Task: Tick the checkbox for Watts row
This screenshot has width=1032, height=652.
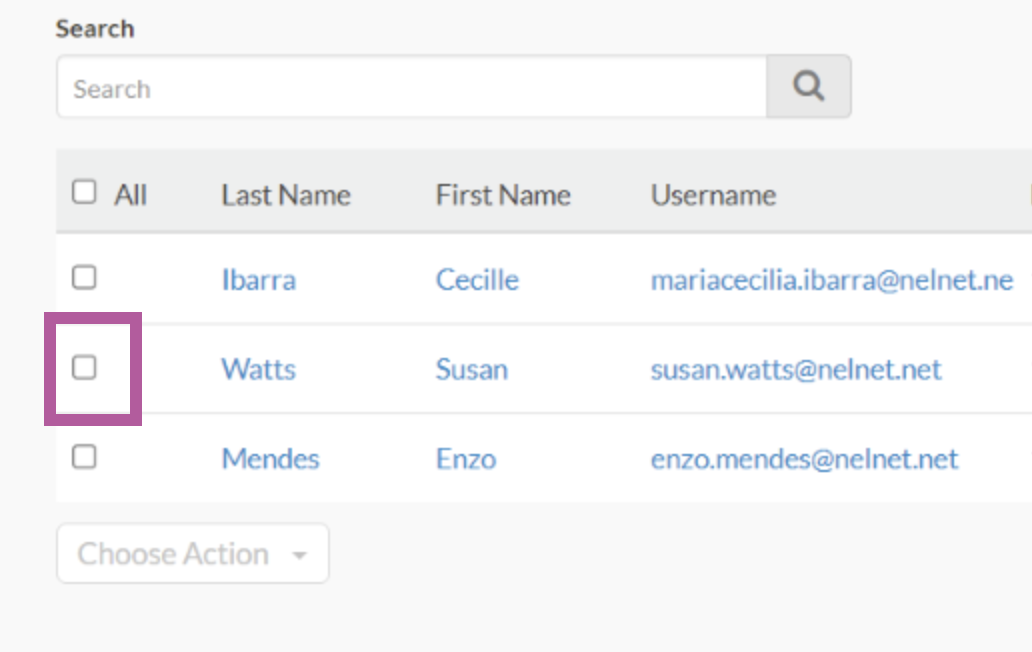Action: click(84, 368)
